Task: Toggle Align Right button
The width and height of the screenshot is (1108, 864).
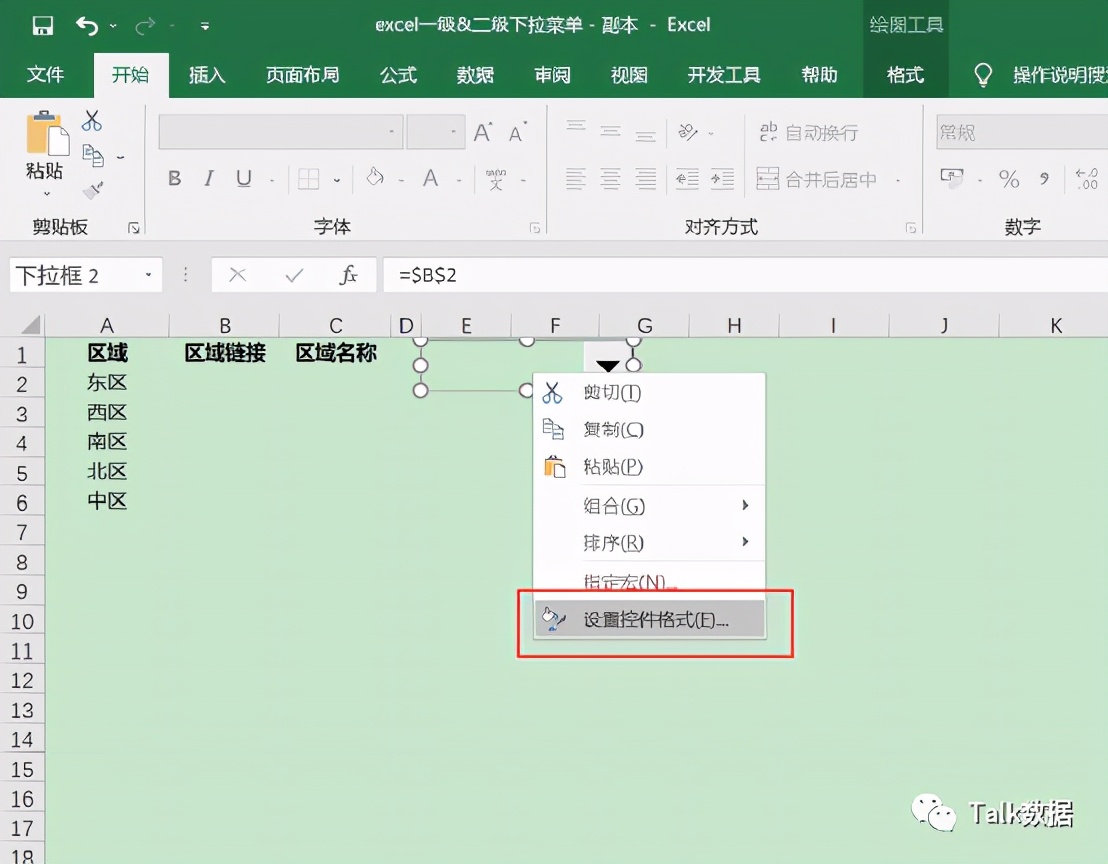Action: [x=645, y=179]
